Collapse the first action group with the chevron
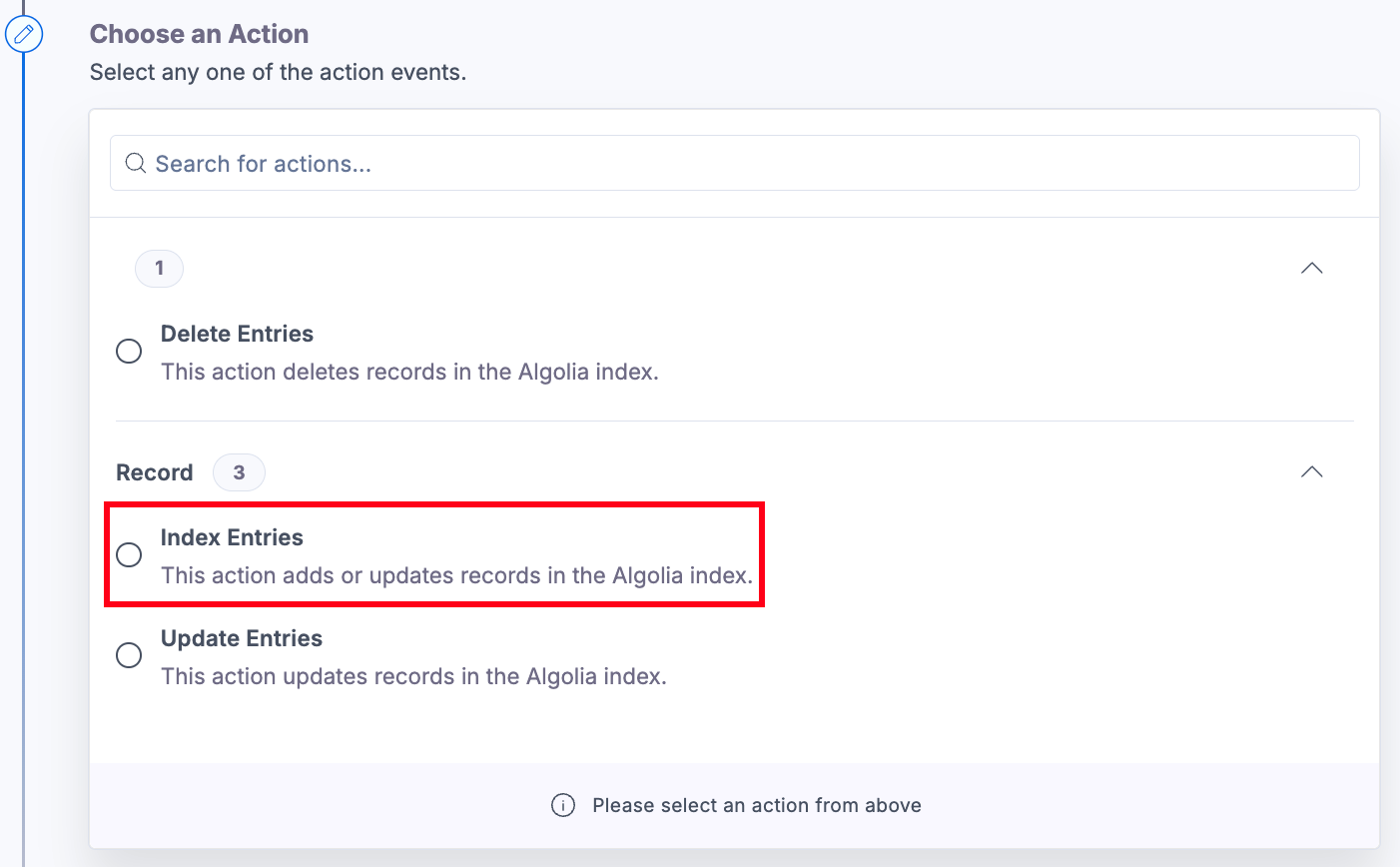The height and width of the screenshot is (867, 1400). [x=1311, y=268]
